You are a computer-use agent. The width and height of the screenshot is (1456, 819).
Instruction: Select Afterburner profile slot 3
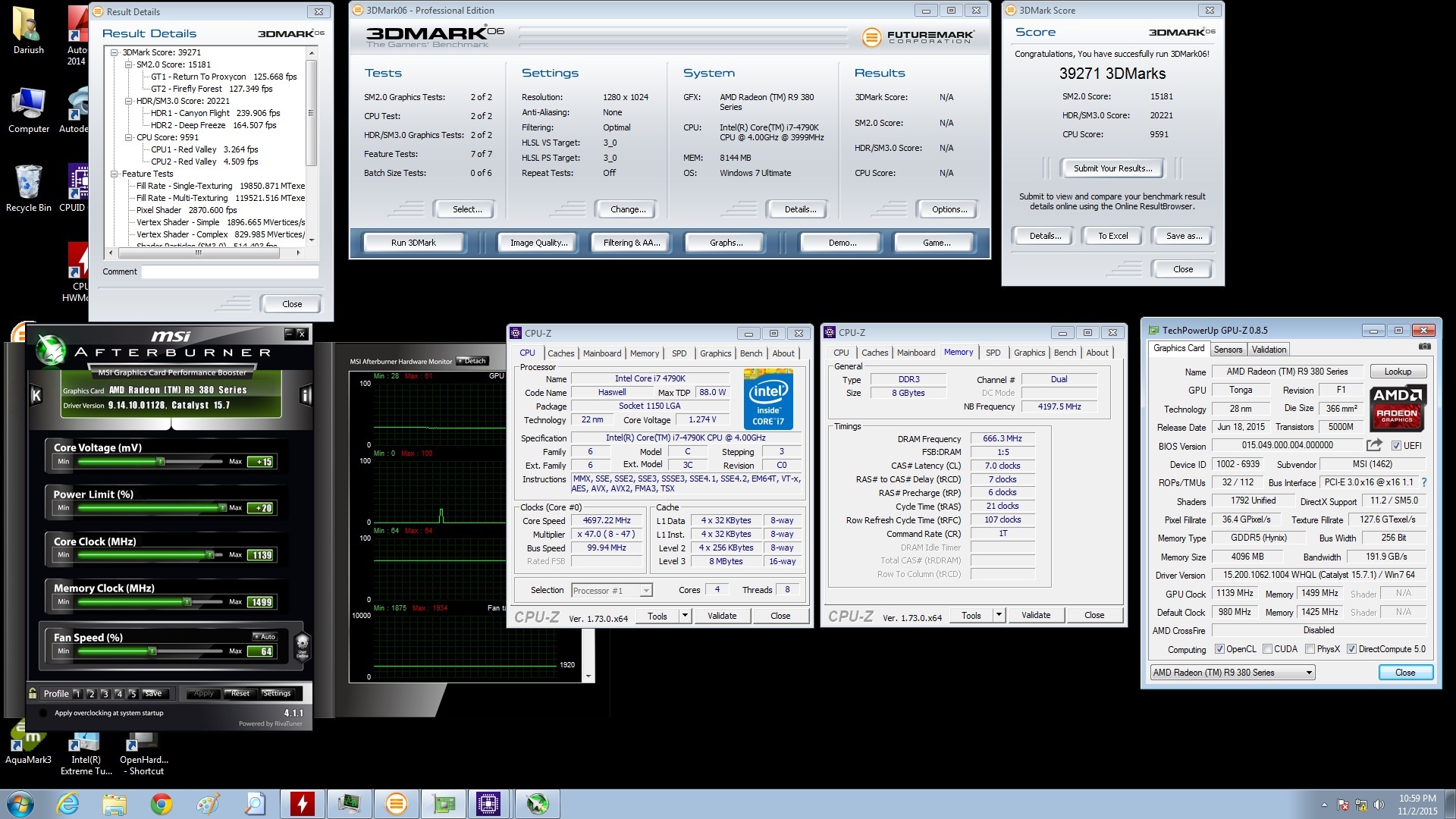point(105,694)
